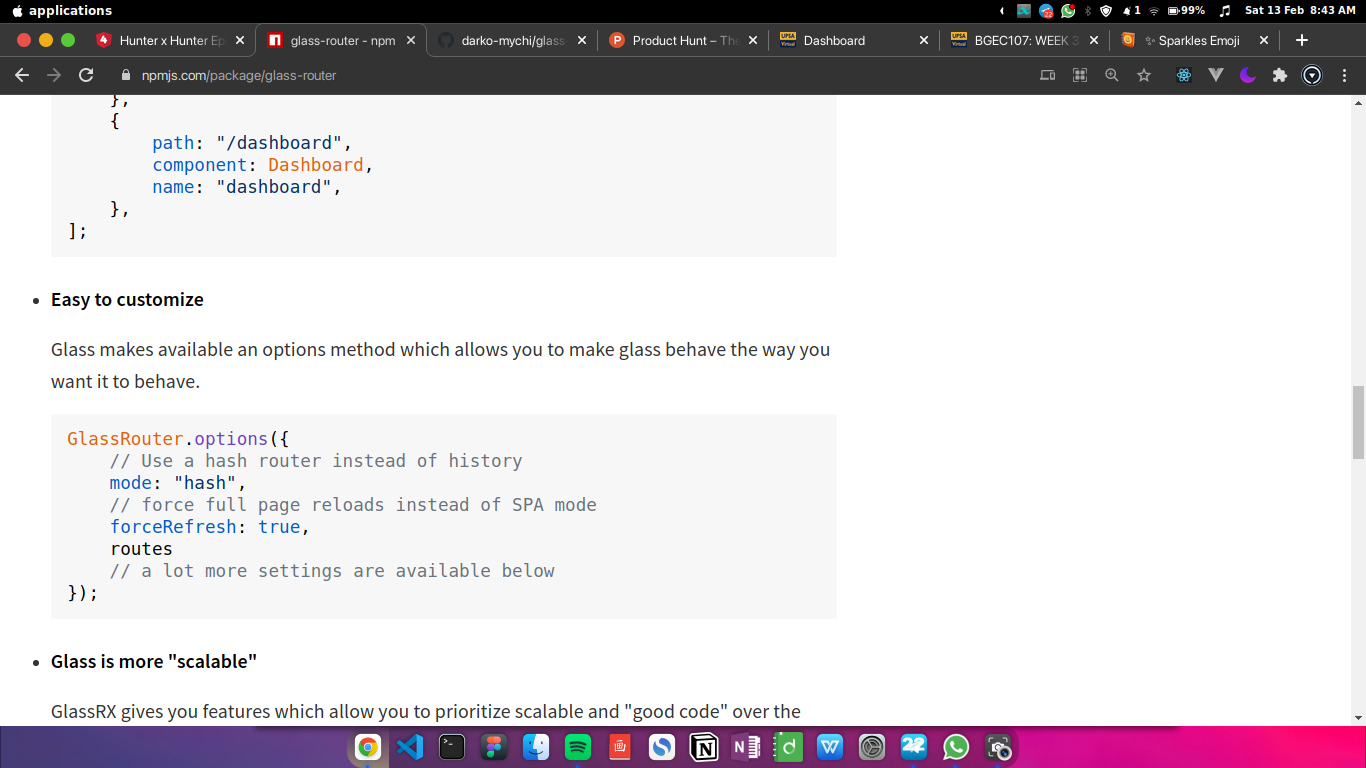Click the npmjs.com address bar

[570, 75]
